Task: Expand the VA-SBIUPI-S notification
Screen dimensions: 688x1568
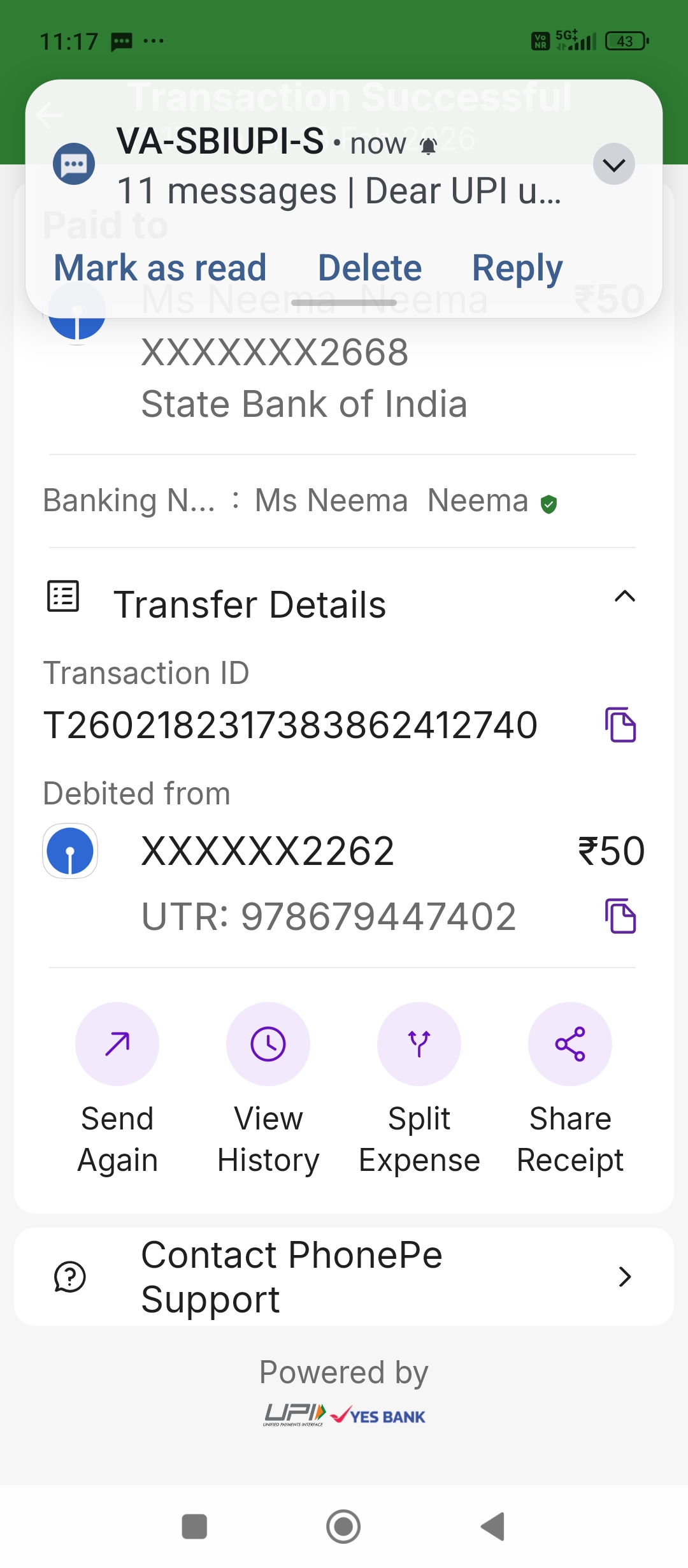Action: point(613,164)
